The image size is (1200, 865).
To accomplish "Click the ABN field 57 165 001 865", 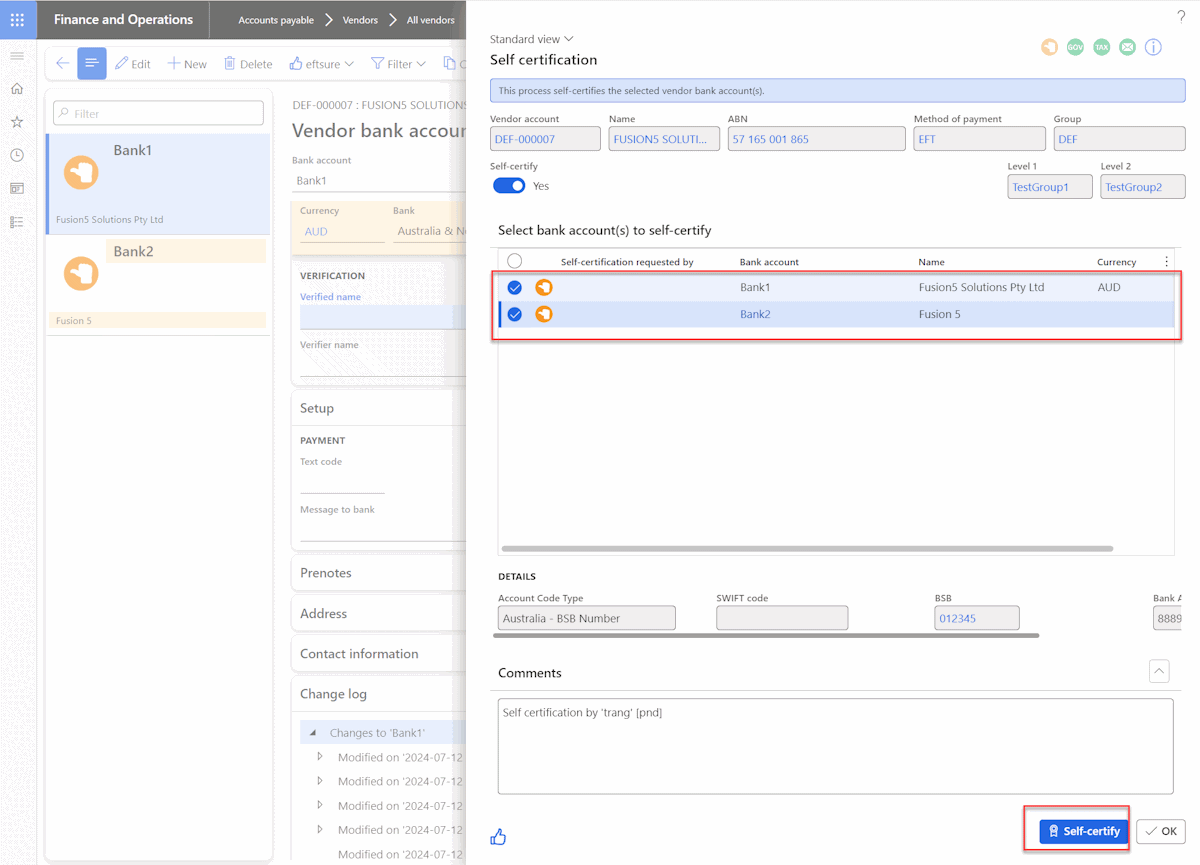I will click(x=816, y=139).
